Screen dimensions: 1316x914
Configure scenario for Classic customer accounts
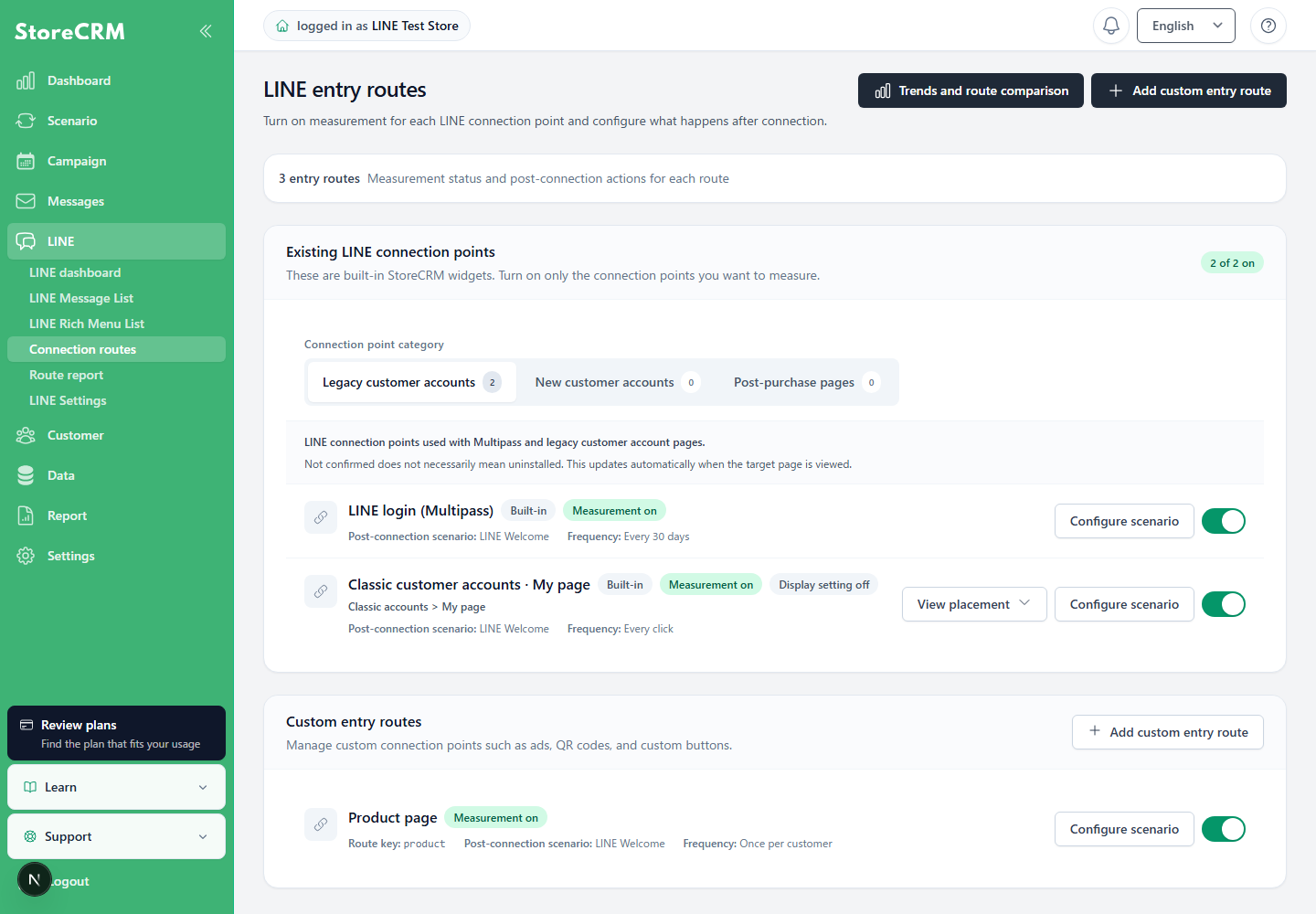[x=1124, y=604]
